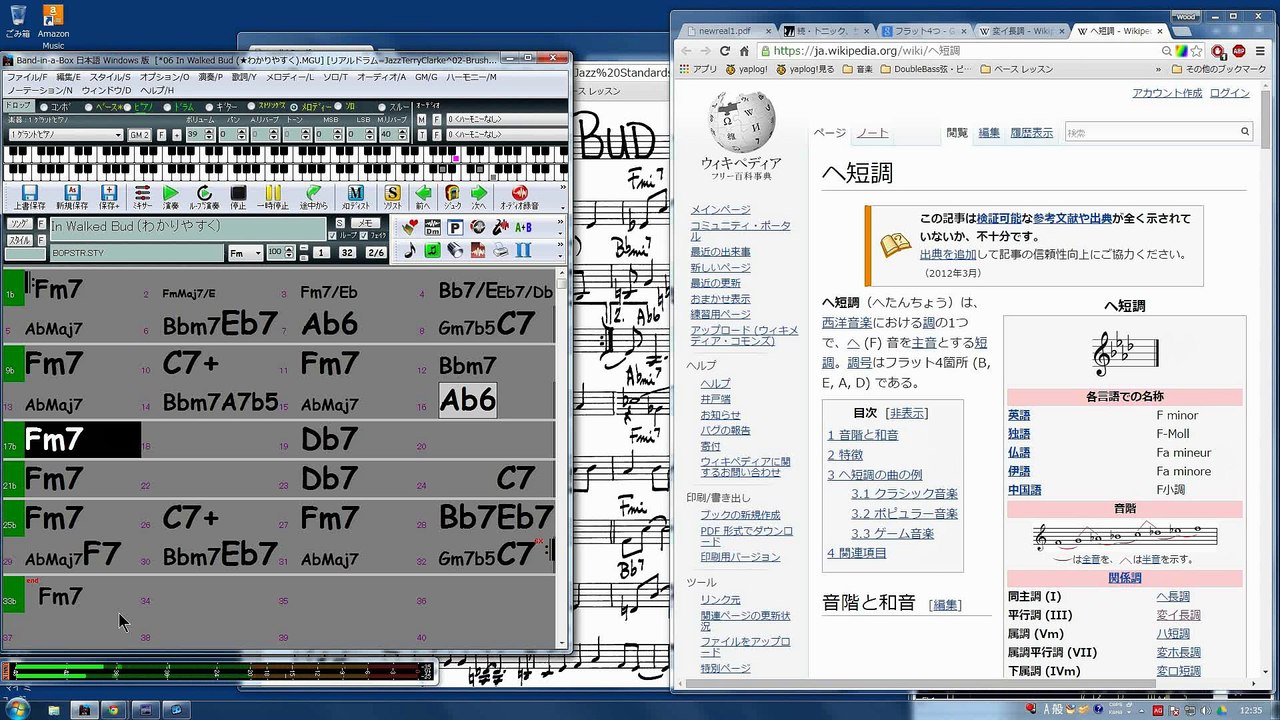Click the Windows Start button

coord(17,709)
